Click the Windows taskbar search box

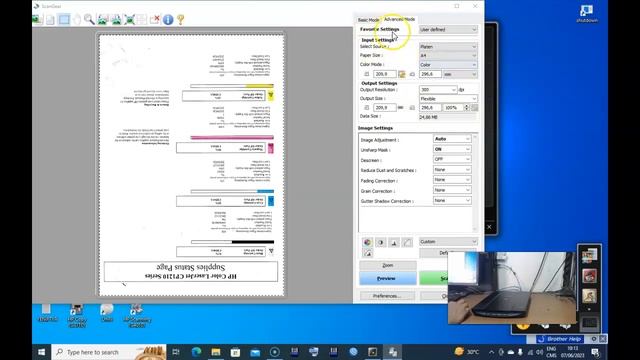pyautogui.click(x=109, y=352)
